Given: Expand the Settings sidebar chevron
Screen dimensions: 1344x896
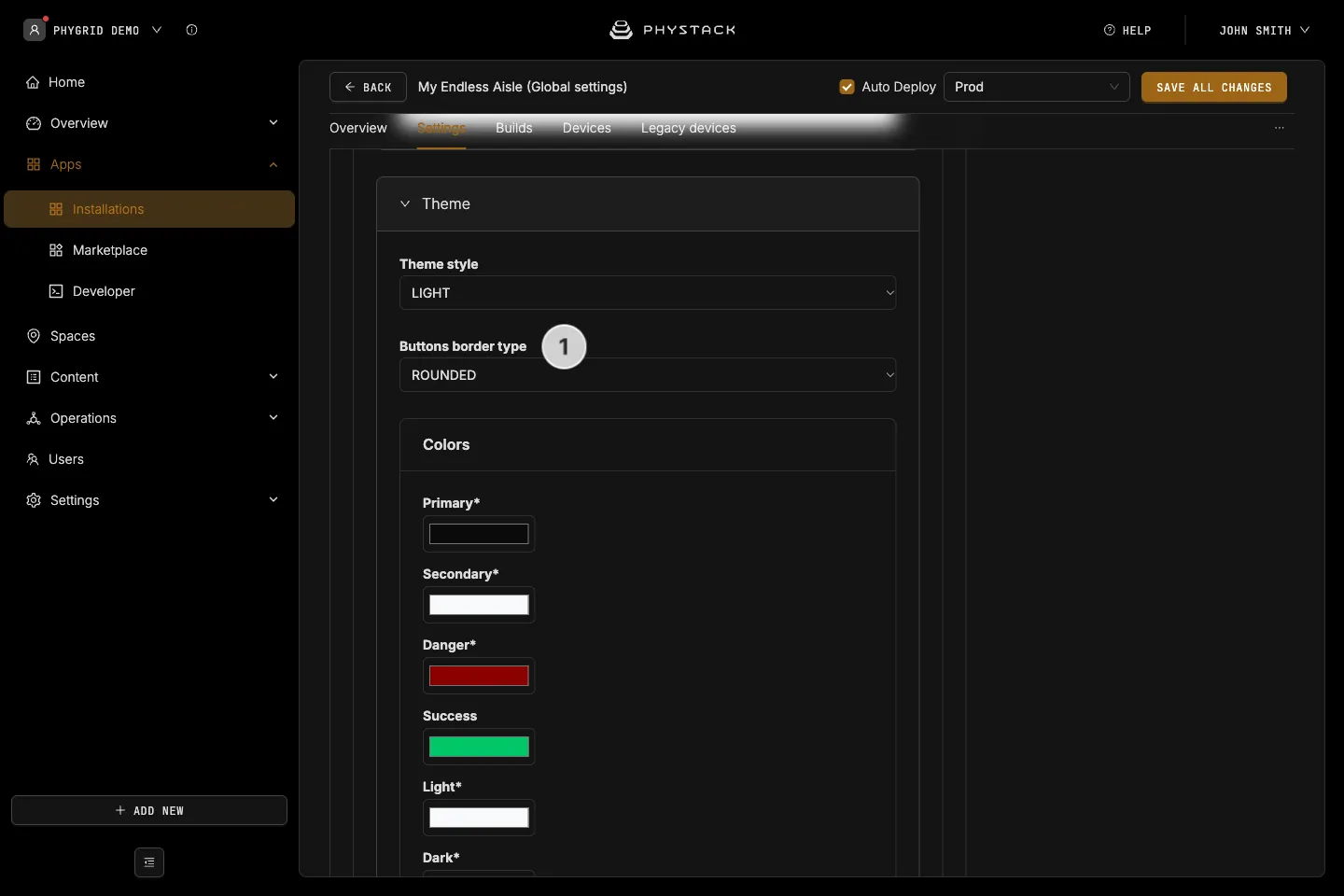Looking at the screenshot, I should coord(273,499).
